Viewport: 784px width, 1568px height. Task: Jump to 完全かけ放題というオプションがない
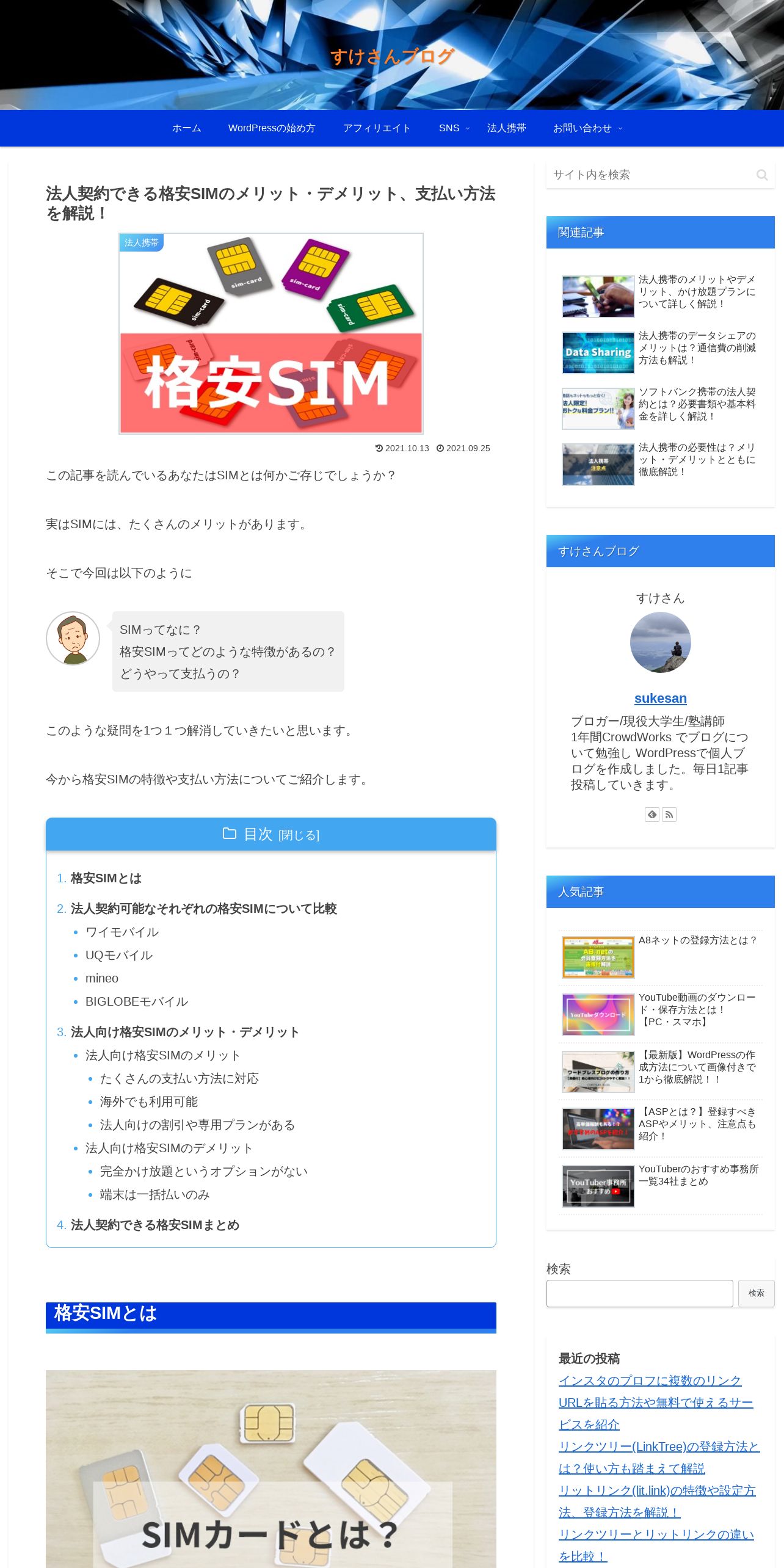[x=204, y=1171]
